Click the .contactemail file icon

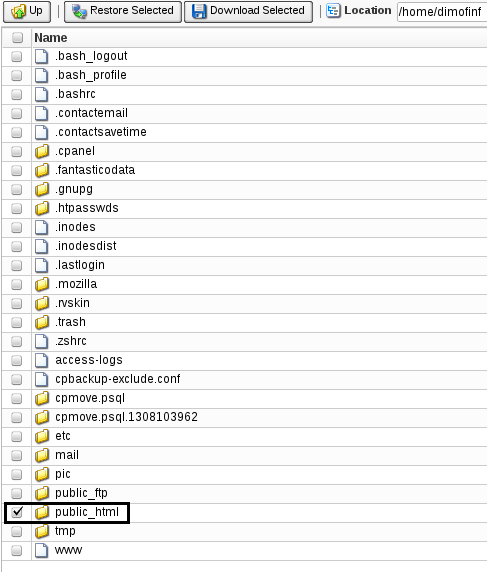click(41, 113)
